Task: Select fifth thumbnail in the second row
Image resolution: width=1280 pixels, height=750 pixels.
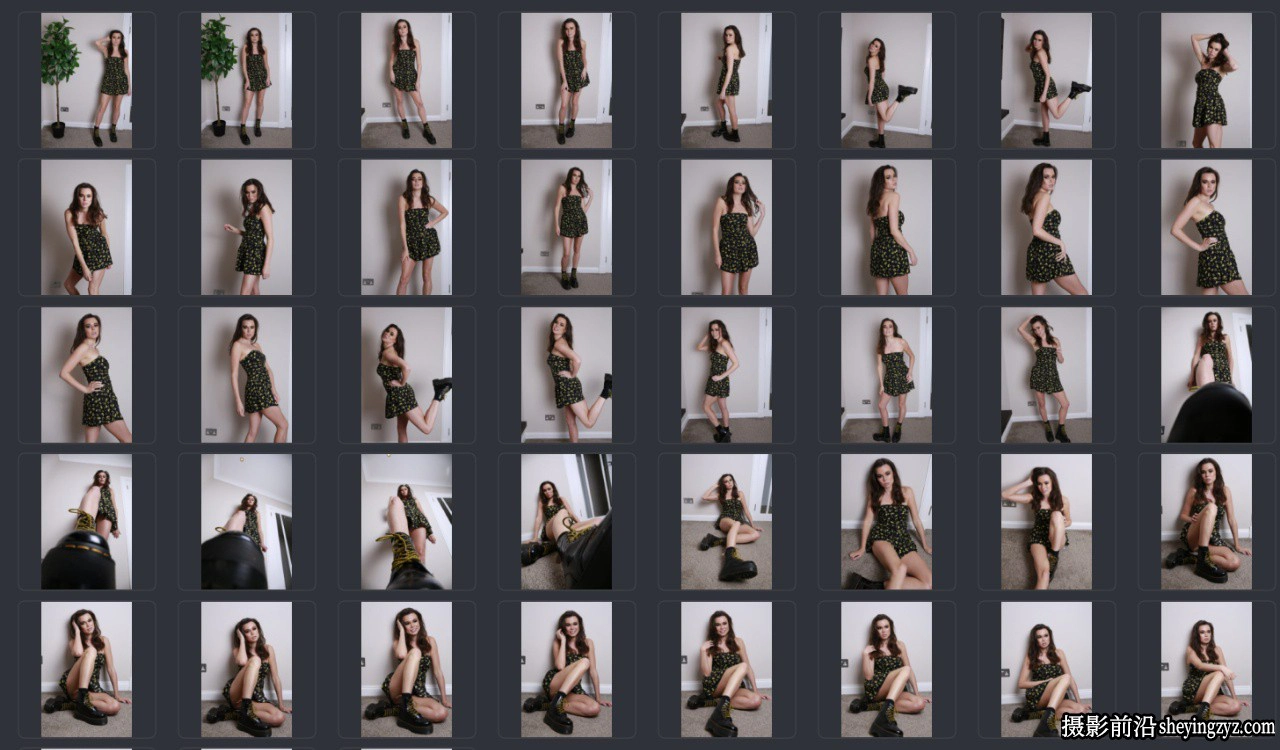Action: (726, 227)
